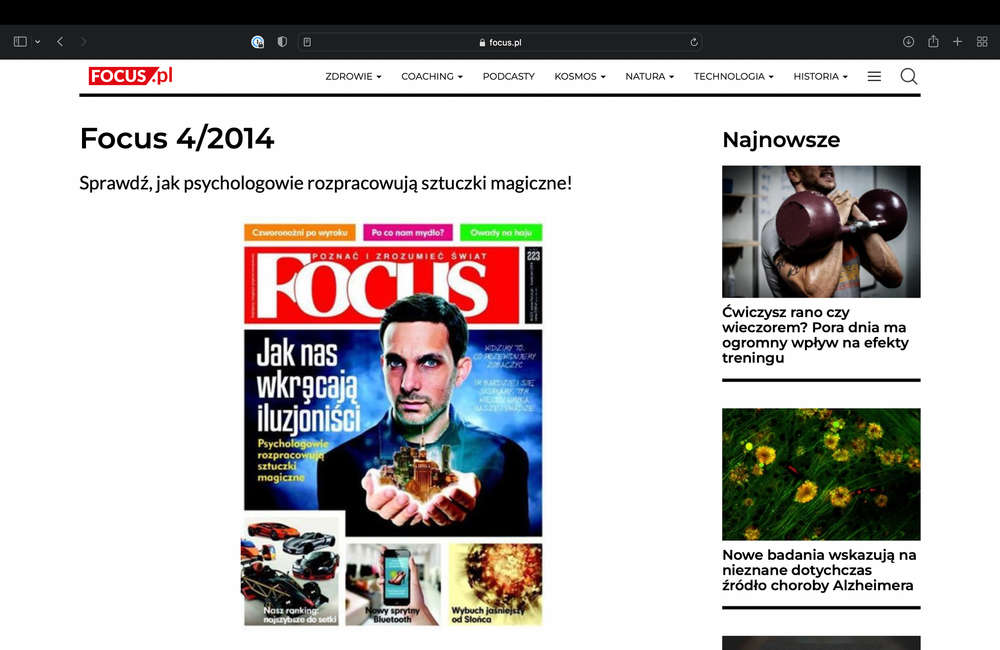The height and width of the screenshot is (650, 1000).
Task: Show the tab overview grid icon
Action: pos(982,41)
